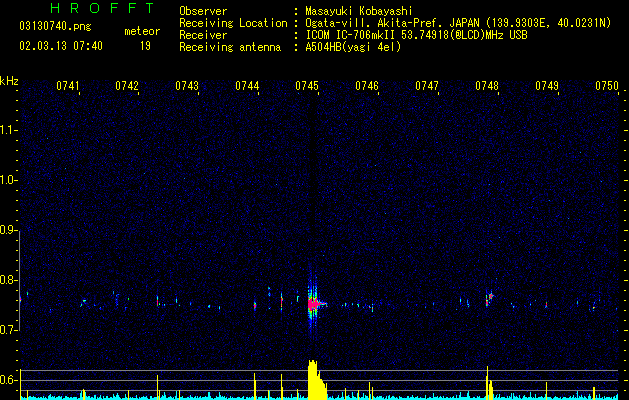Click the 0.9 kHz frequency label
The width and height of the screenshot is (629, 400).
pos(8,230)
